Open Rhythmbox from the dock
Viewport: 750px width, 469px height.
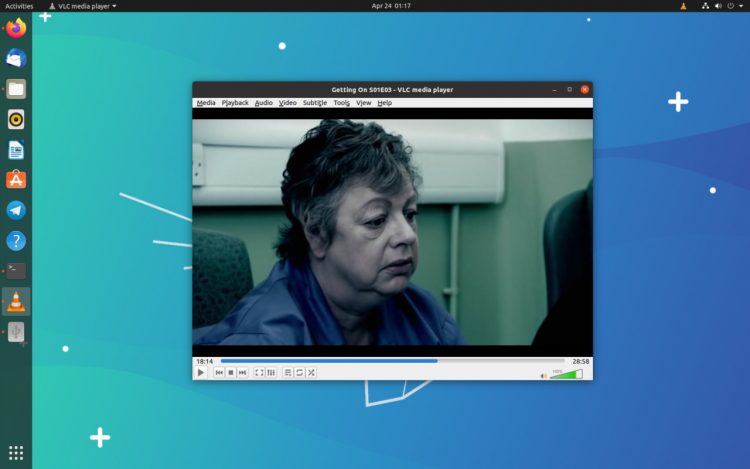click(x=16, y=120)
